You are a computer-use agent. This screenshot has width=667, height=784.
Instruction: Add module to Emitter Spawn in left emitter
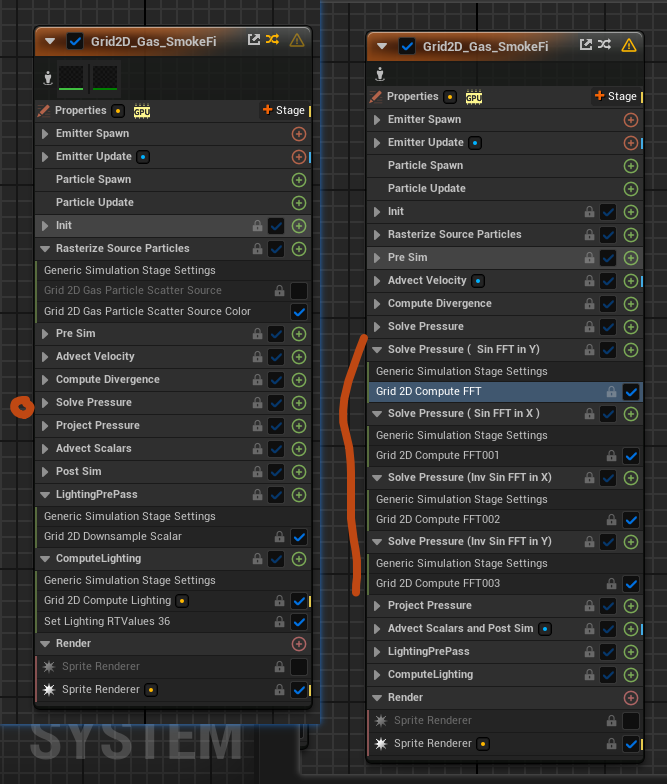299,134
